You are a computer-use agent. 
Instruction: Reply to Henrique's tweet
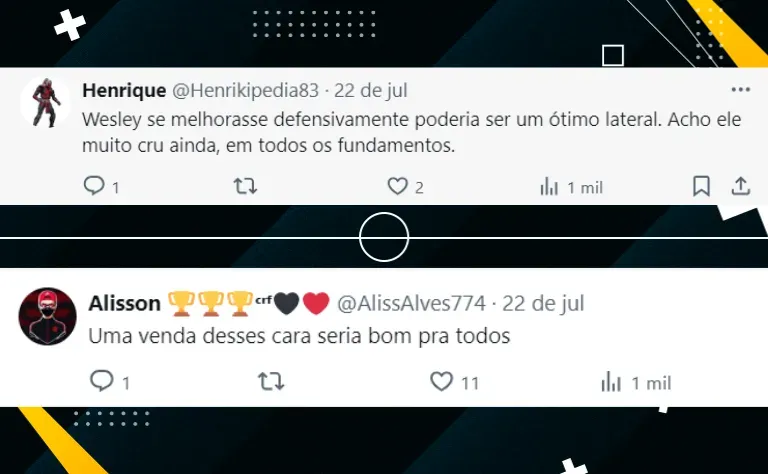[94, 186]
